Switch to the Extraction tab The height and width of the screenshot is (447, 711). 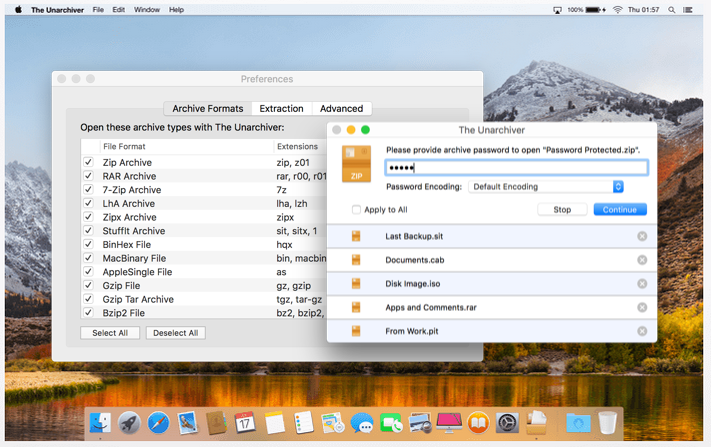click(x=282, y=108)
